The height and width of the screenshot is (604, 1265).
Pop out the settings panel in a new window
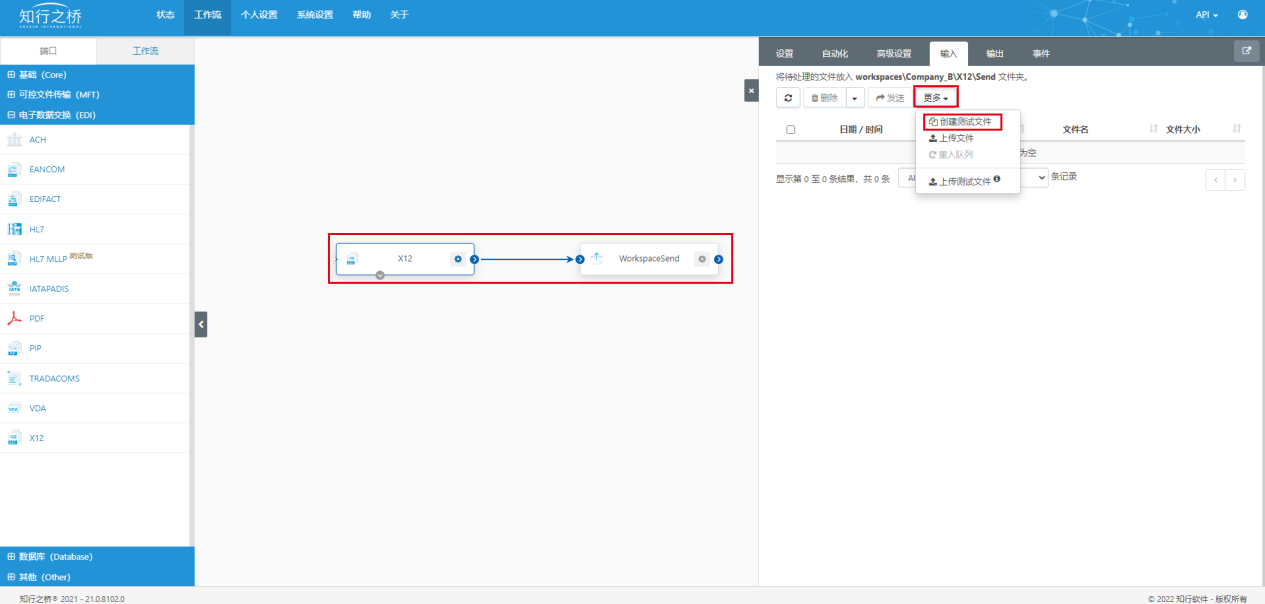[x=1246, y=51]
